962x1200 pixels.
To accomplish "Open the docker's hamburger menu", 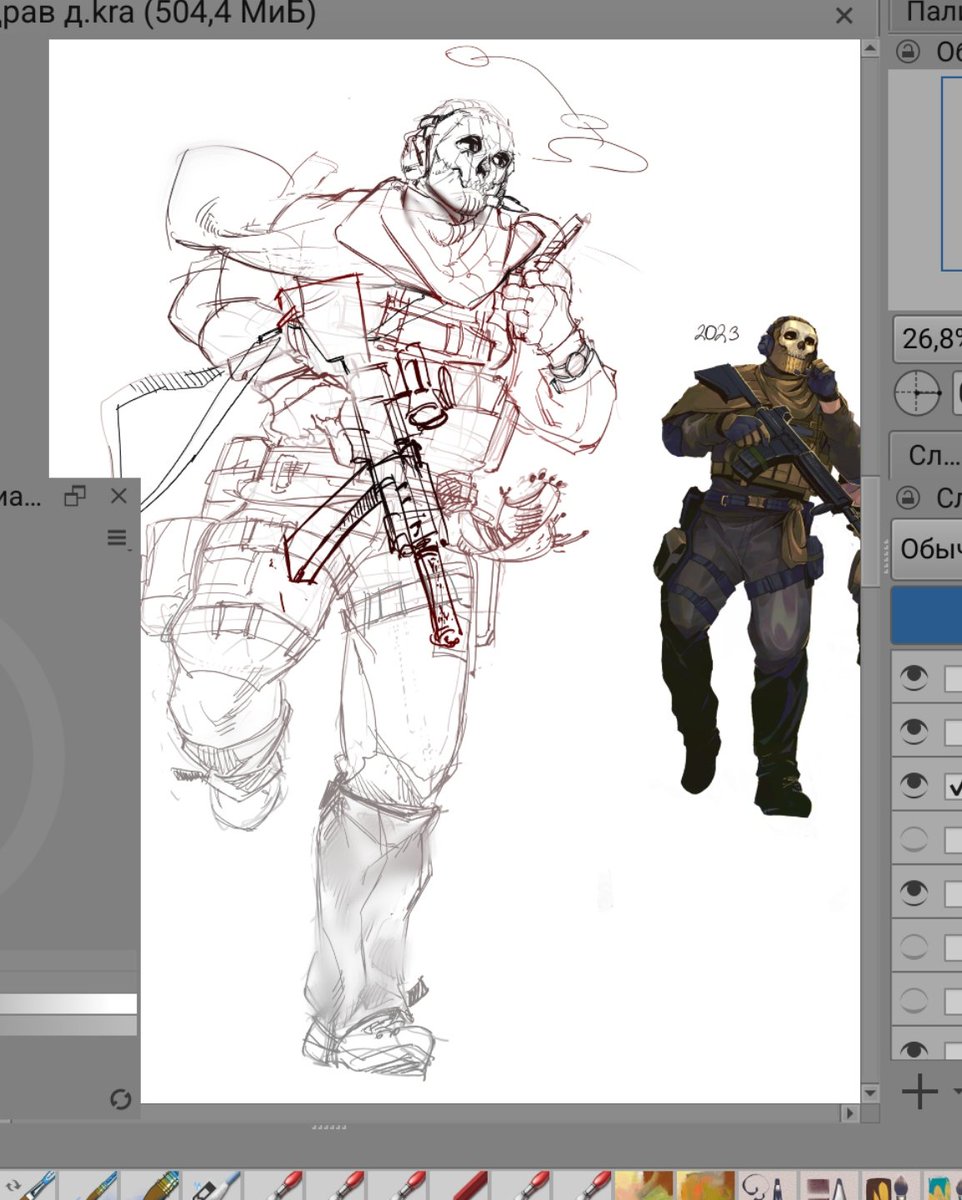I will coord(117,539).
